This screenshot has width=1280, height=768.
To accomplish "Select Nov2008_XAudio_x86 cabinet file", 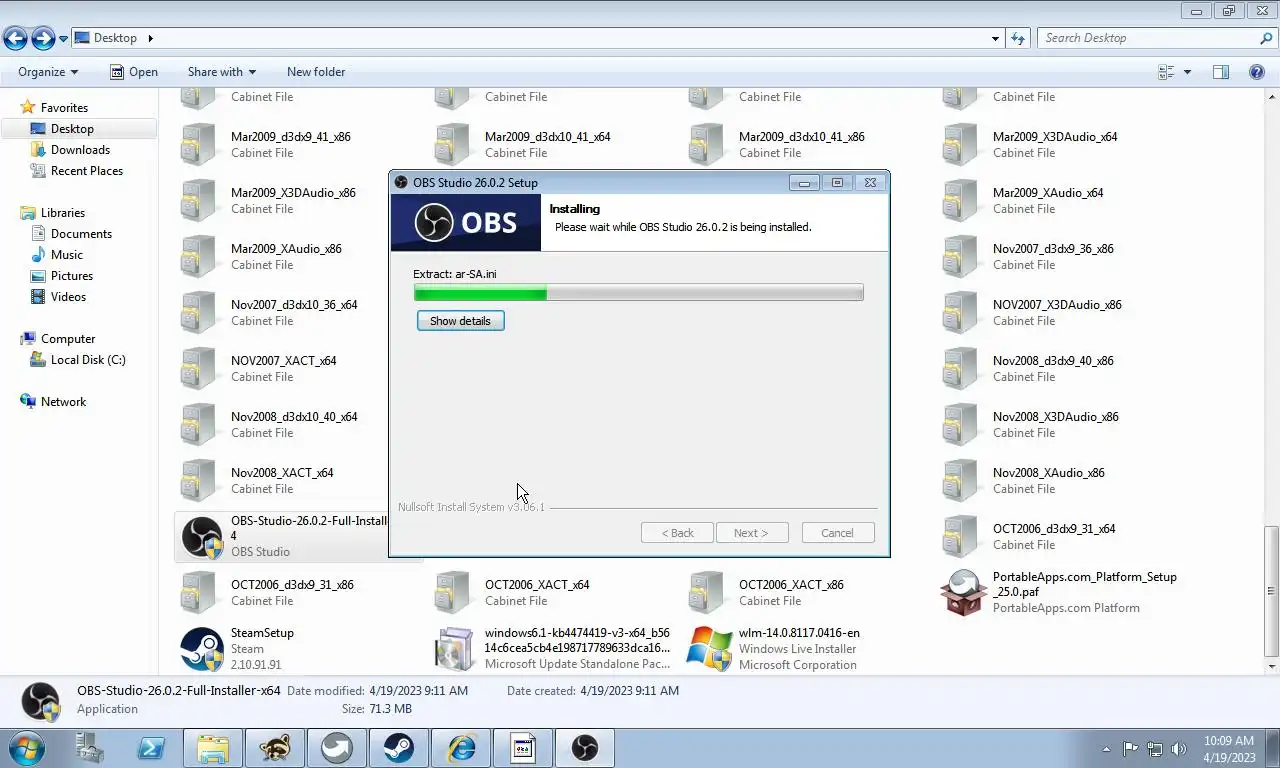I will [x=1048, y=473].
